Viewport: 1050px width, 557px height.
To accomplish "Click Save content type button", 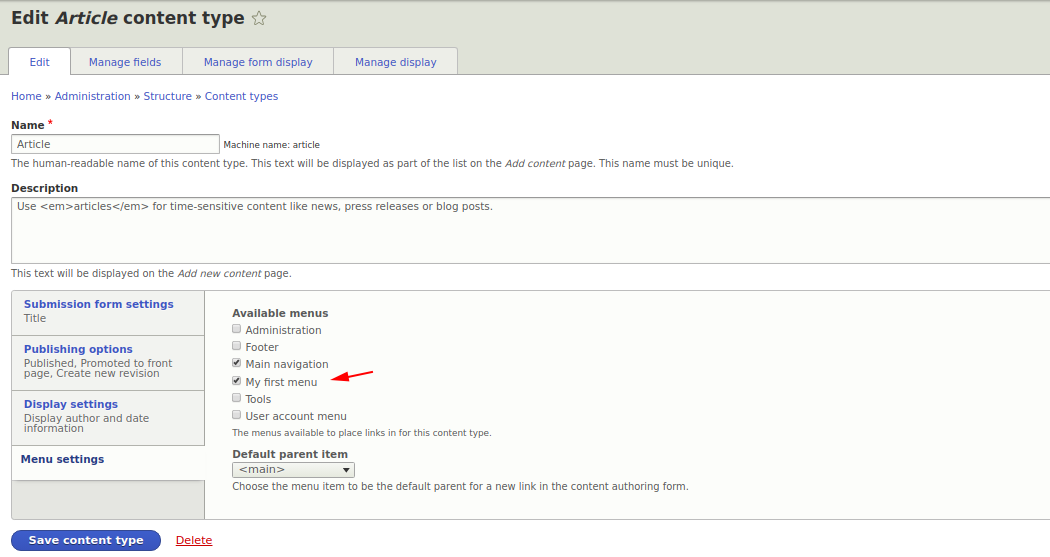I will pos(86,540).
